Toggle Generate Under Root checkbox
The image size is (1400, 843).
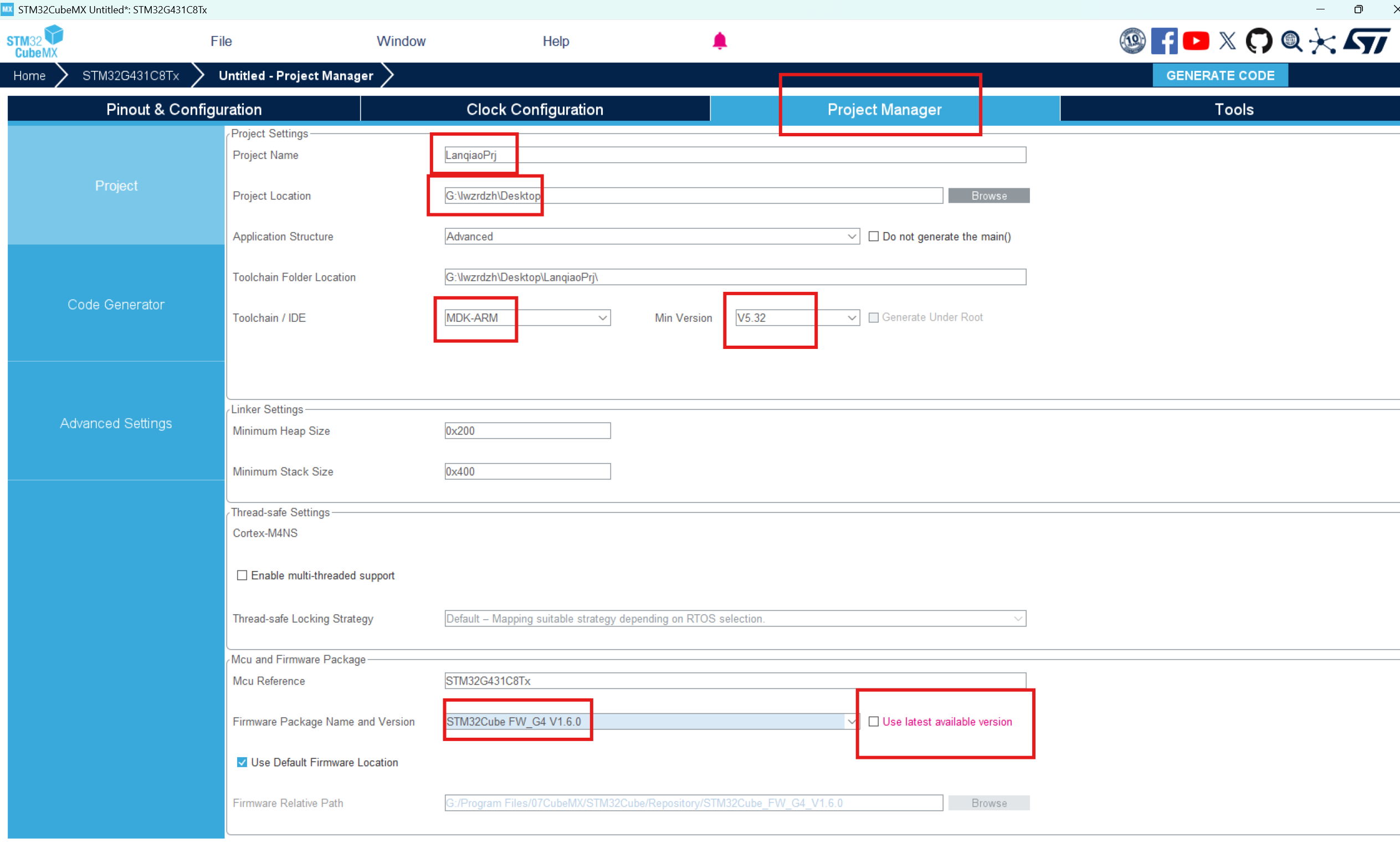coord(873,317)
